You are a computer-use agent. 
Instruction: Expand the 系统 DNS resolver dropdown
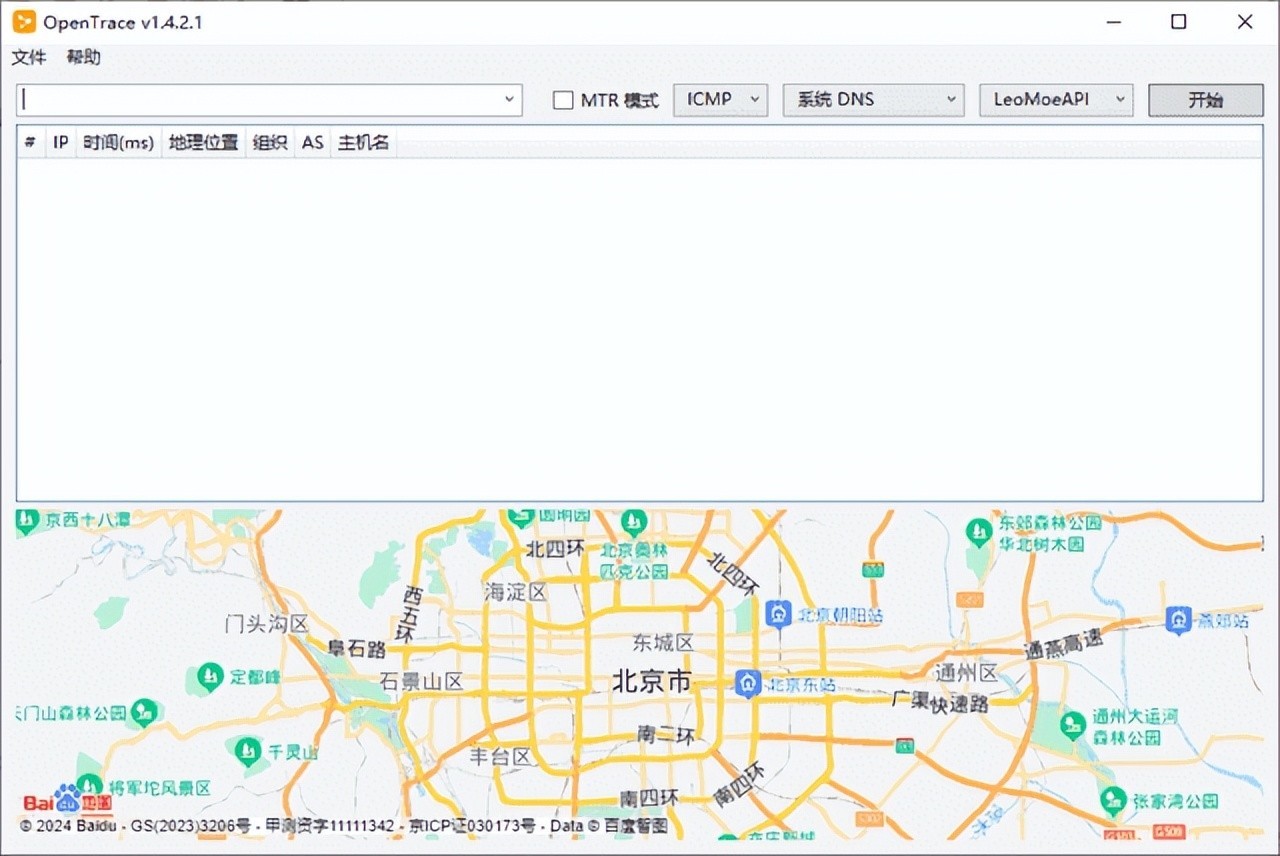[872, 100]
